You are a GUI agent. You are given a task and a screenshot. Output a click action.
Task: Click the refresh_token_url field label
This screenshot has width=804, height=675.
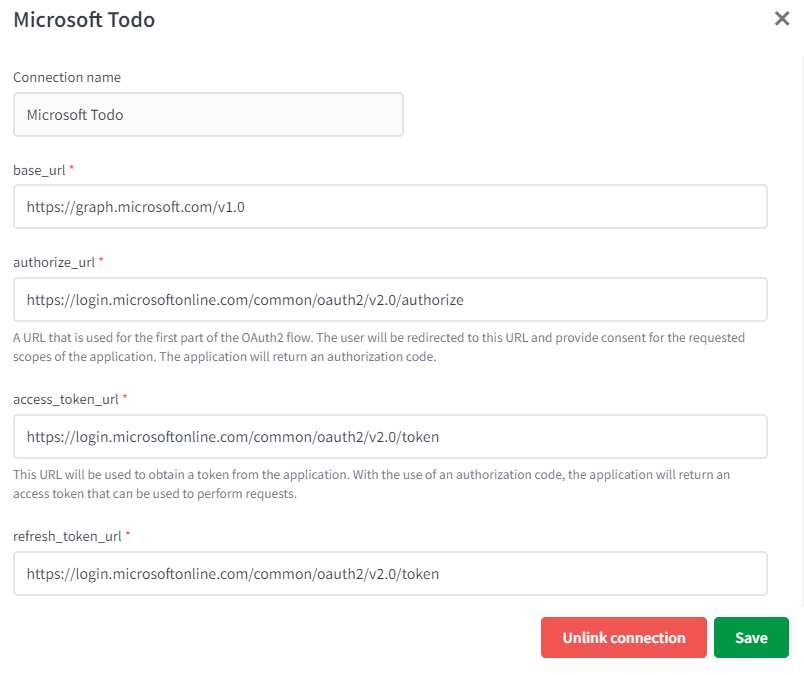pyautogui.click(x=67, y=536)
